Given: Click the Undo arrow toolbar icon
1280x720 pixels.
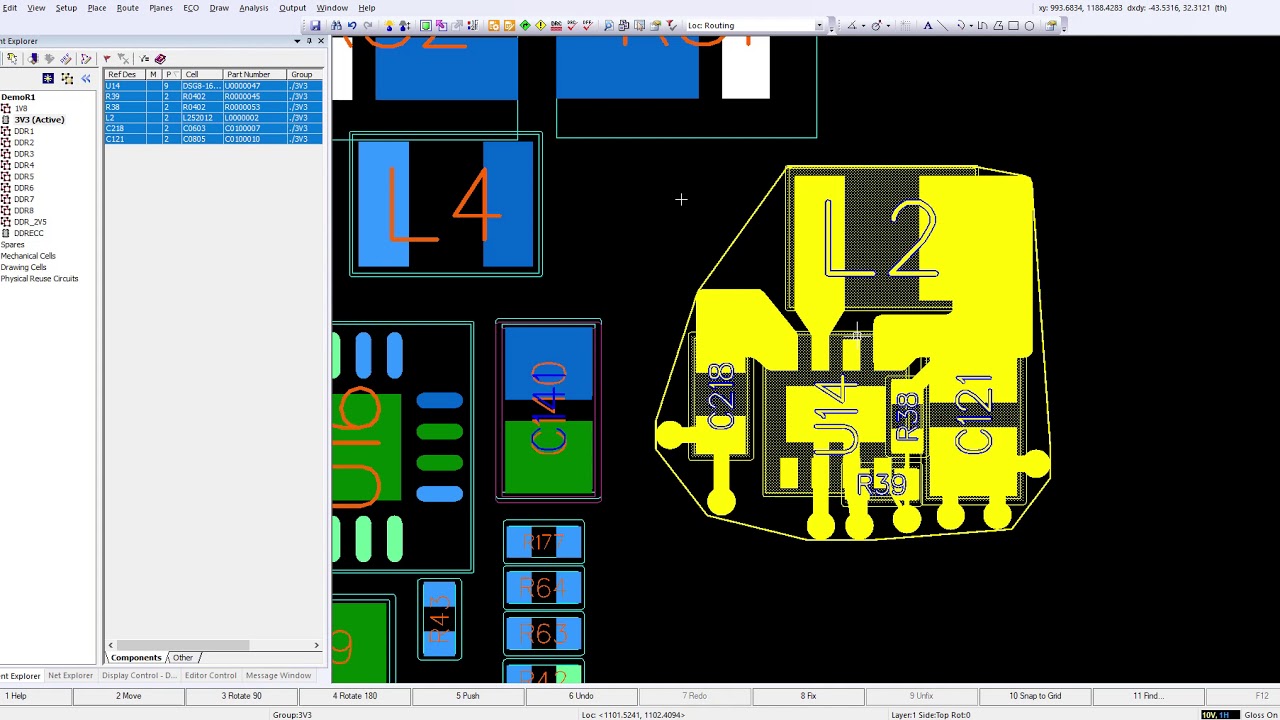Looking at the screenshot, I should click(352, 25).
